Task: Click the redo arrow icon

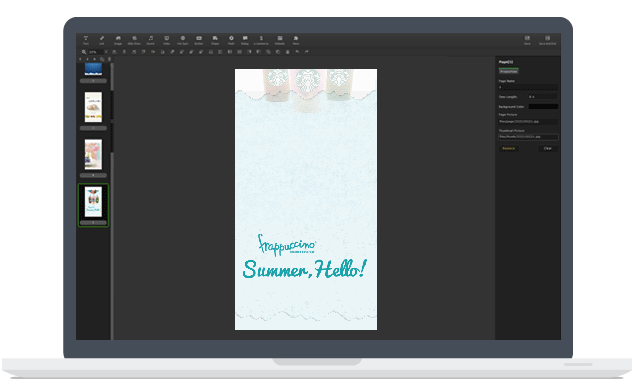Action: (x=306, y=52)
